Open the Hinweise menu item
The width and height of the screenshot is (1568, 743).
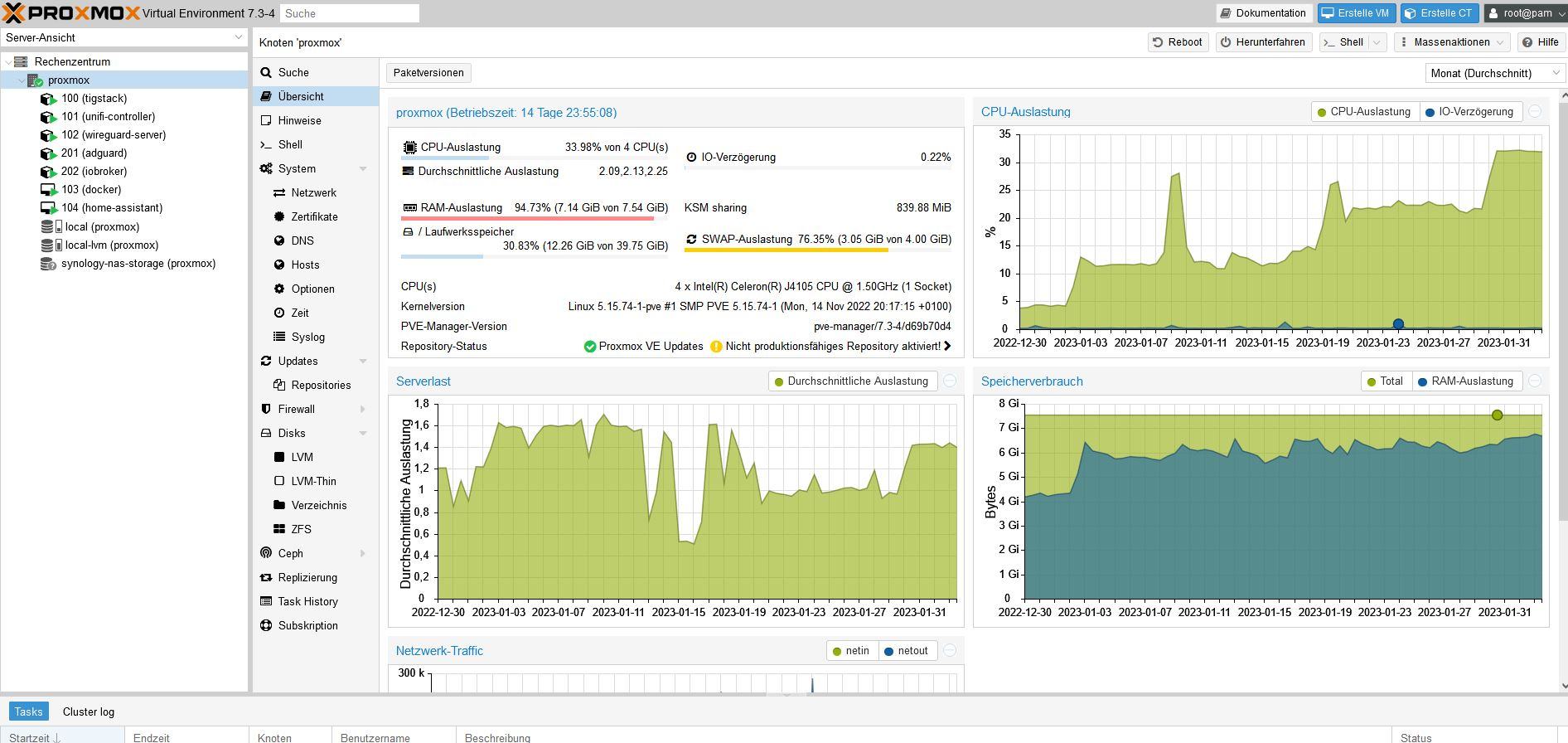click(x=316, y=121)
